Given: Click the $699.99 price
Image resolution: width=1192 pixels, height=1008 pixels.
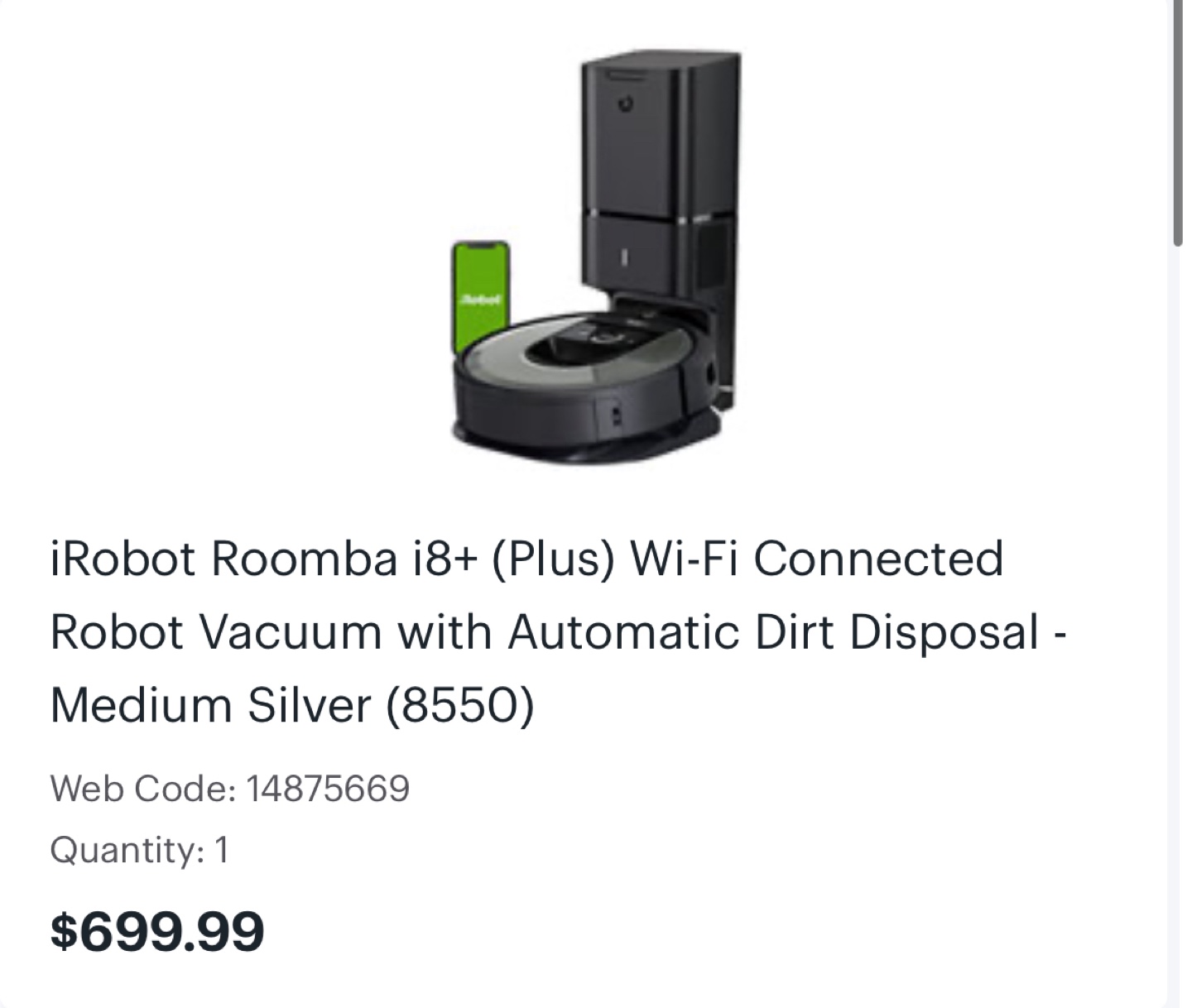Looking at the screenshot, I should pos(157,930).
